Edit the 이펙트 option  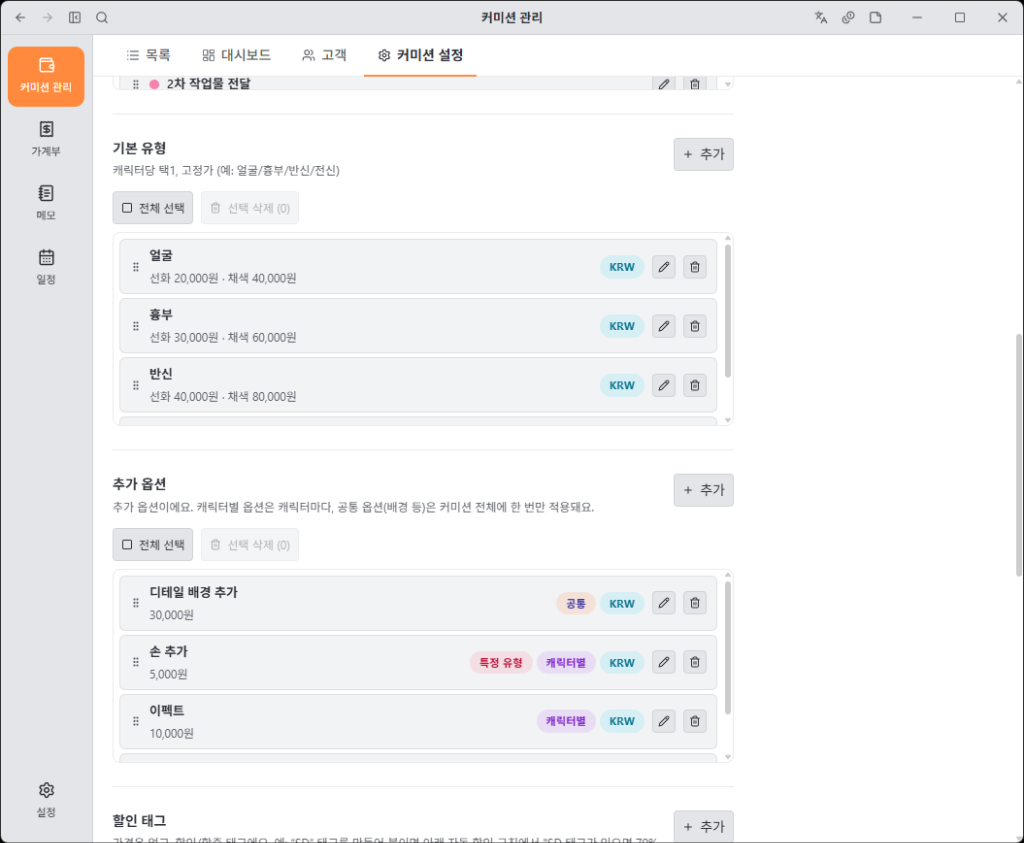[664, 722]
